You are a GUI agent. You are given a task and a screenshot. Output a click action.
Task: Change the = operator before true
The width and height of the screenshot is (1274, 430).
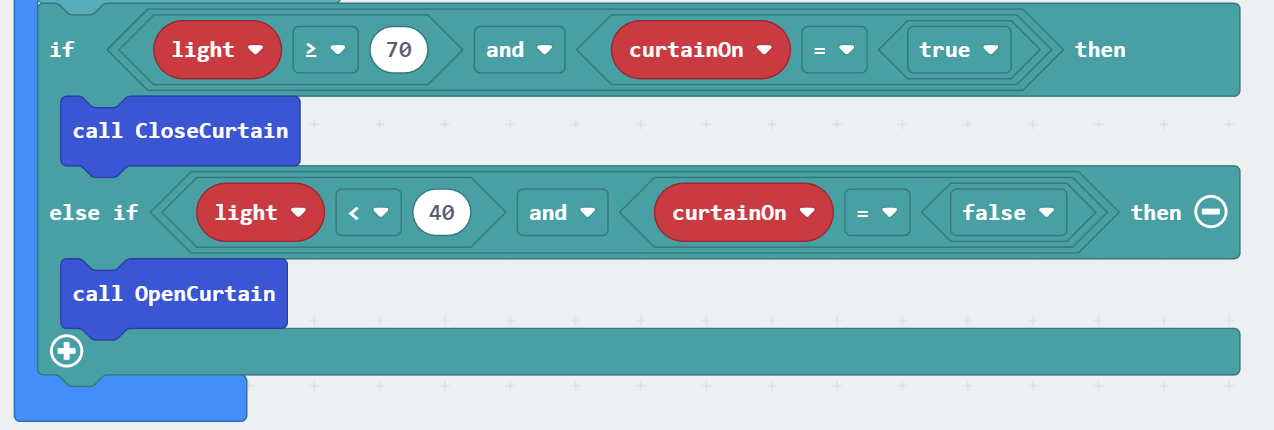pos(834,50)
